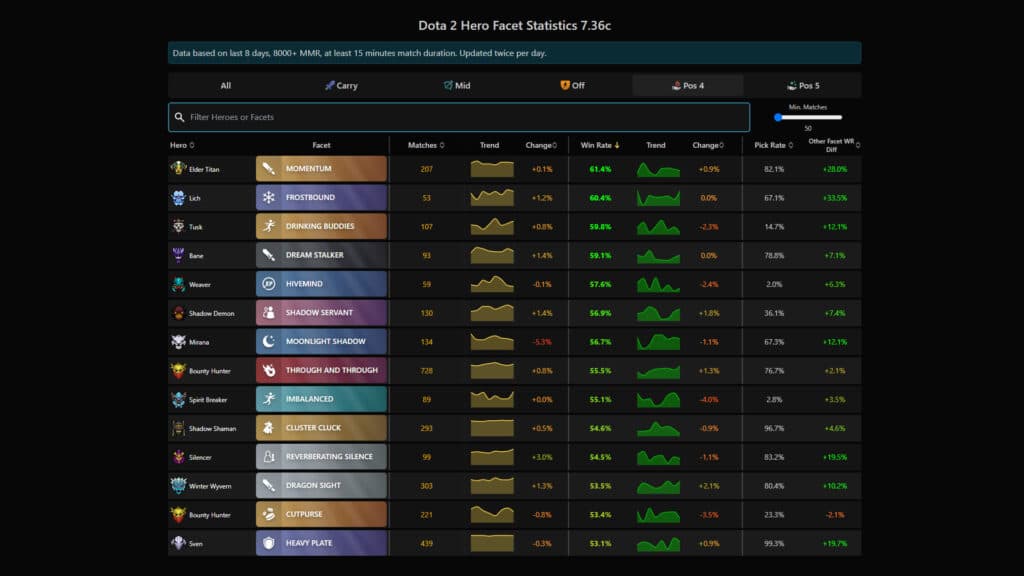Click the Moonlight Shadow crescent moon icon
Viewport: 1024px width, 576px height.
269,342
